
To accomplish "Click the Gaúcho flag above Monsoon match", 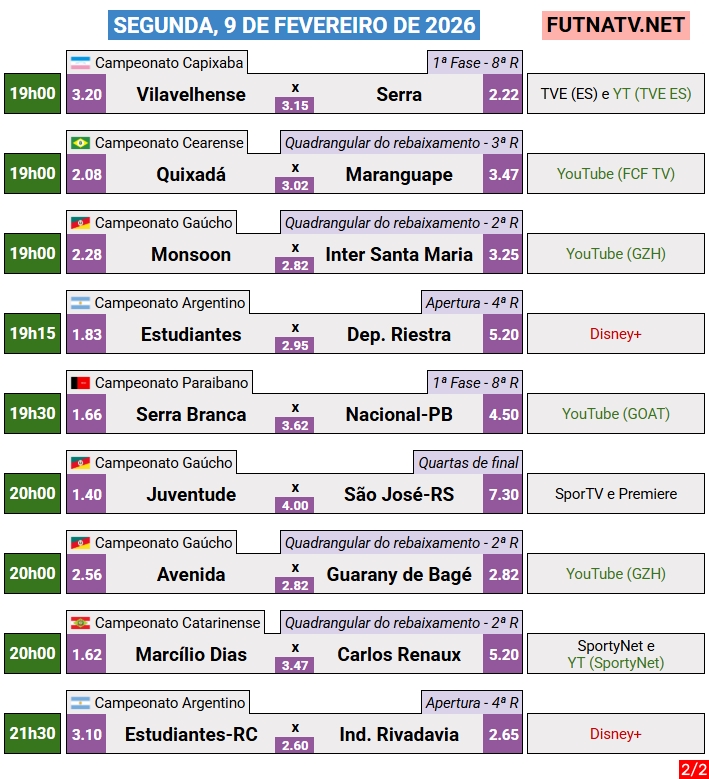I will [80, 223].
